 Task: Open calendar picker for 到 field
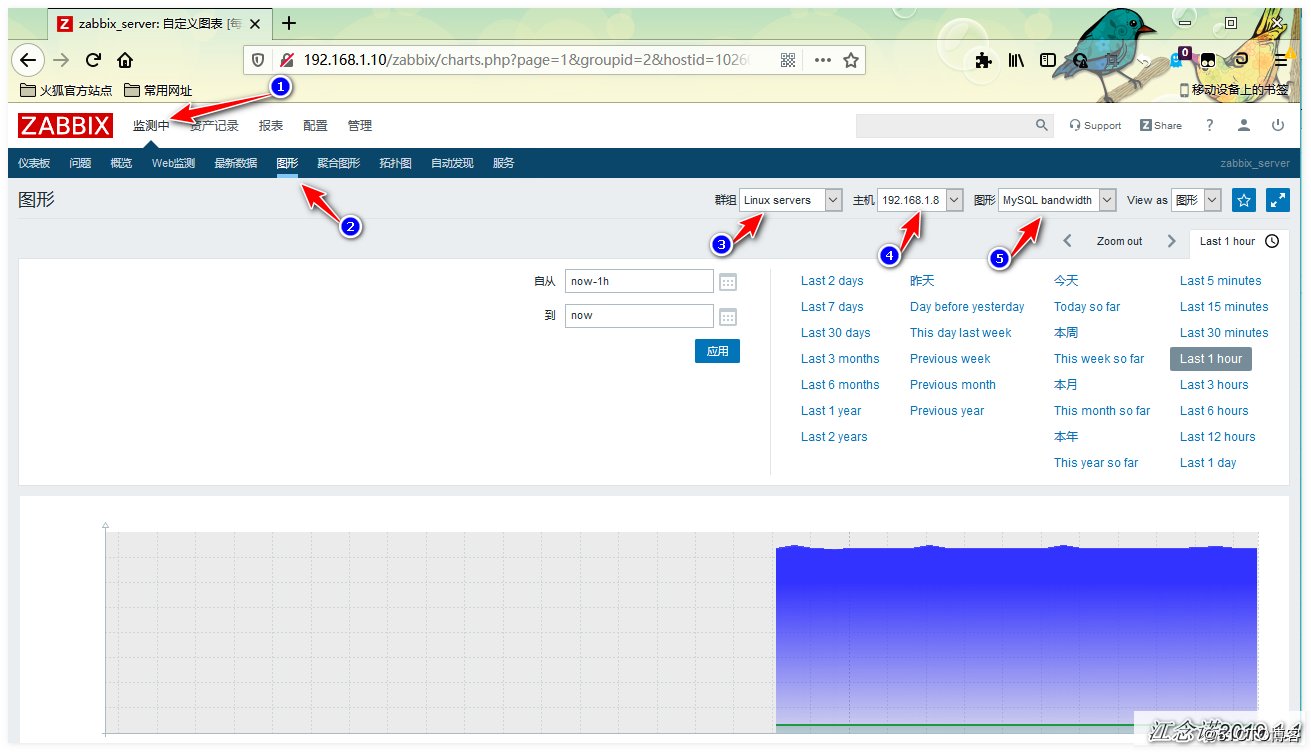[728, 316]
